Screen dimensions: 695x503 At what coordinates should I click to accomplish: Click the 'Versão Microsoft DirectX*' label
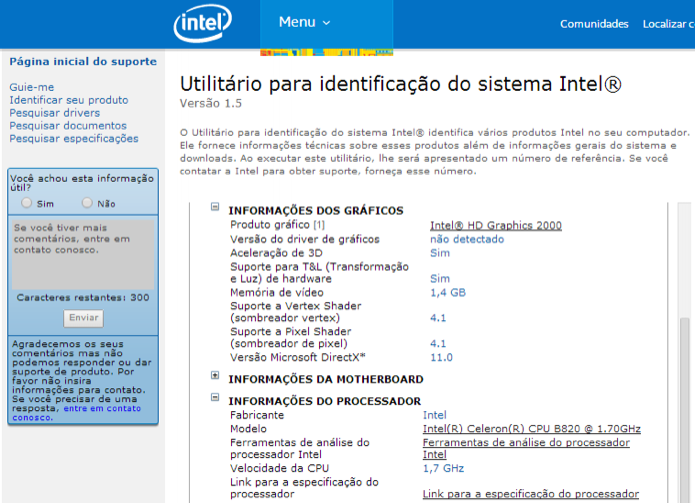point(297,357)
